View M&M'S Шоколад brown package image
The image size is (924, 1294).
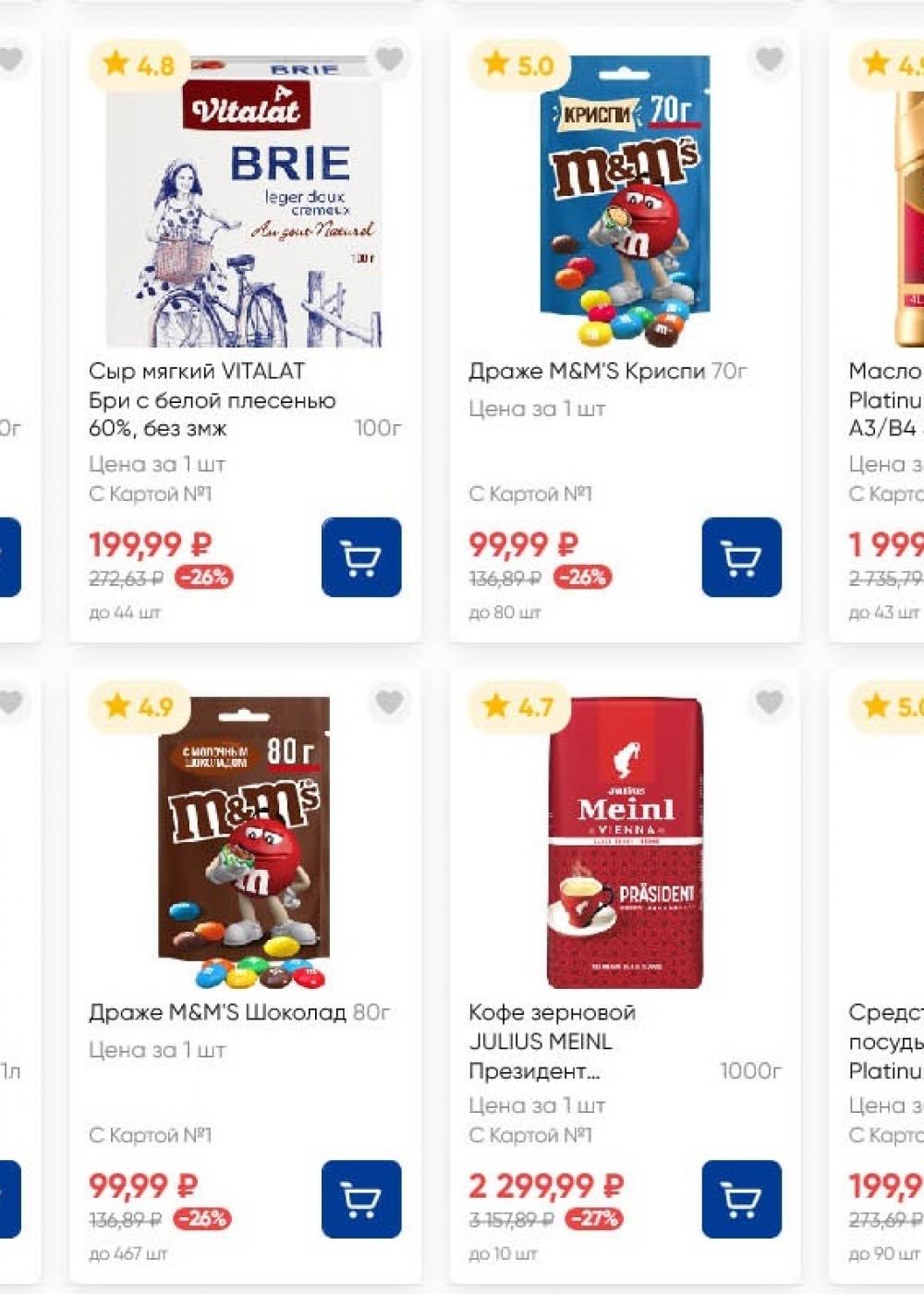(245, 843)
